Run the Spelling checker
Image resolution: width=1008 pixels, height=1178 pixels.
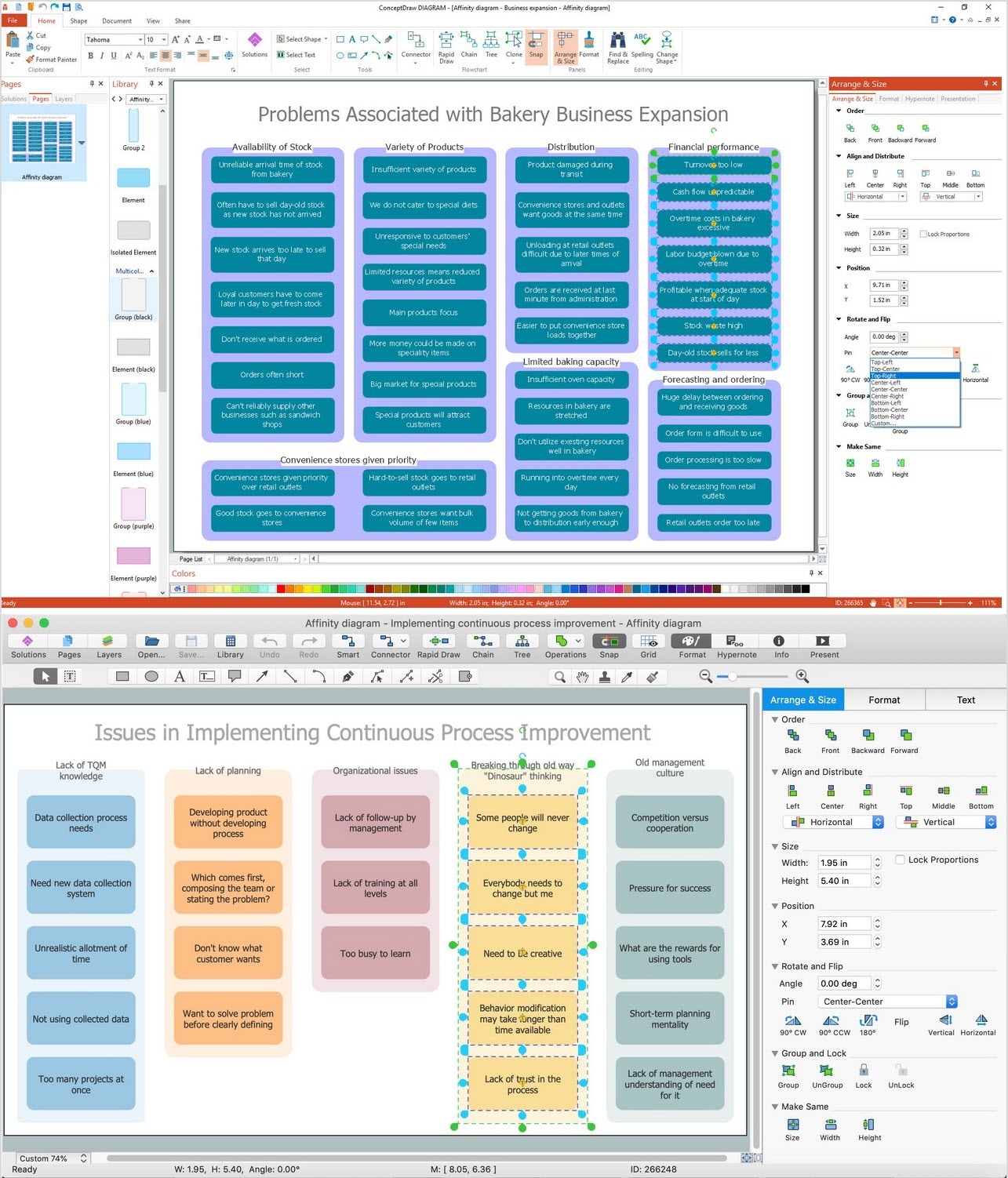click(x=641, y=44)
